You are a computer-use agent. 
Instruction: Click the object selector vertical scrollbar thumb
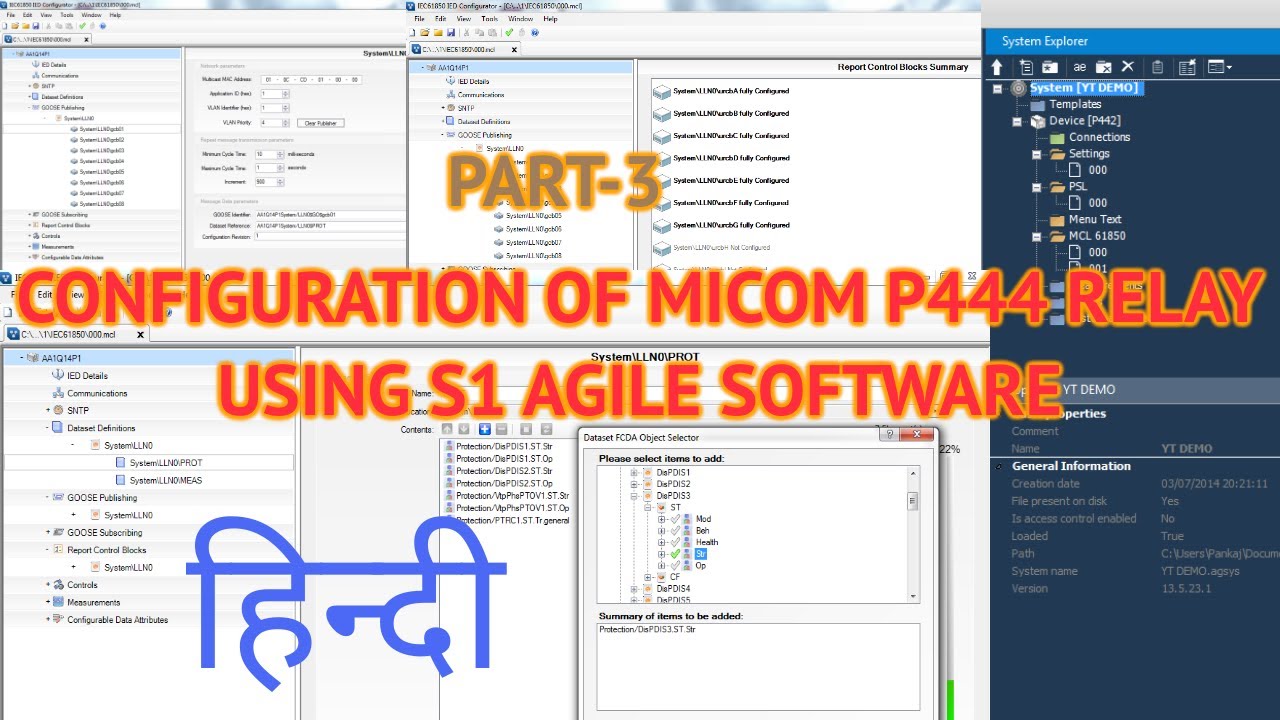tap(912, 502)
